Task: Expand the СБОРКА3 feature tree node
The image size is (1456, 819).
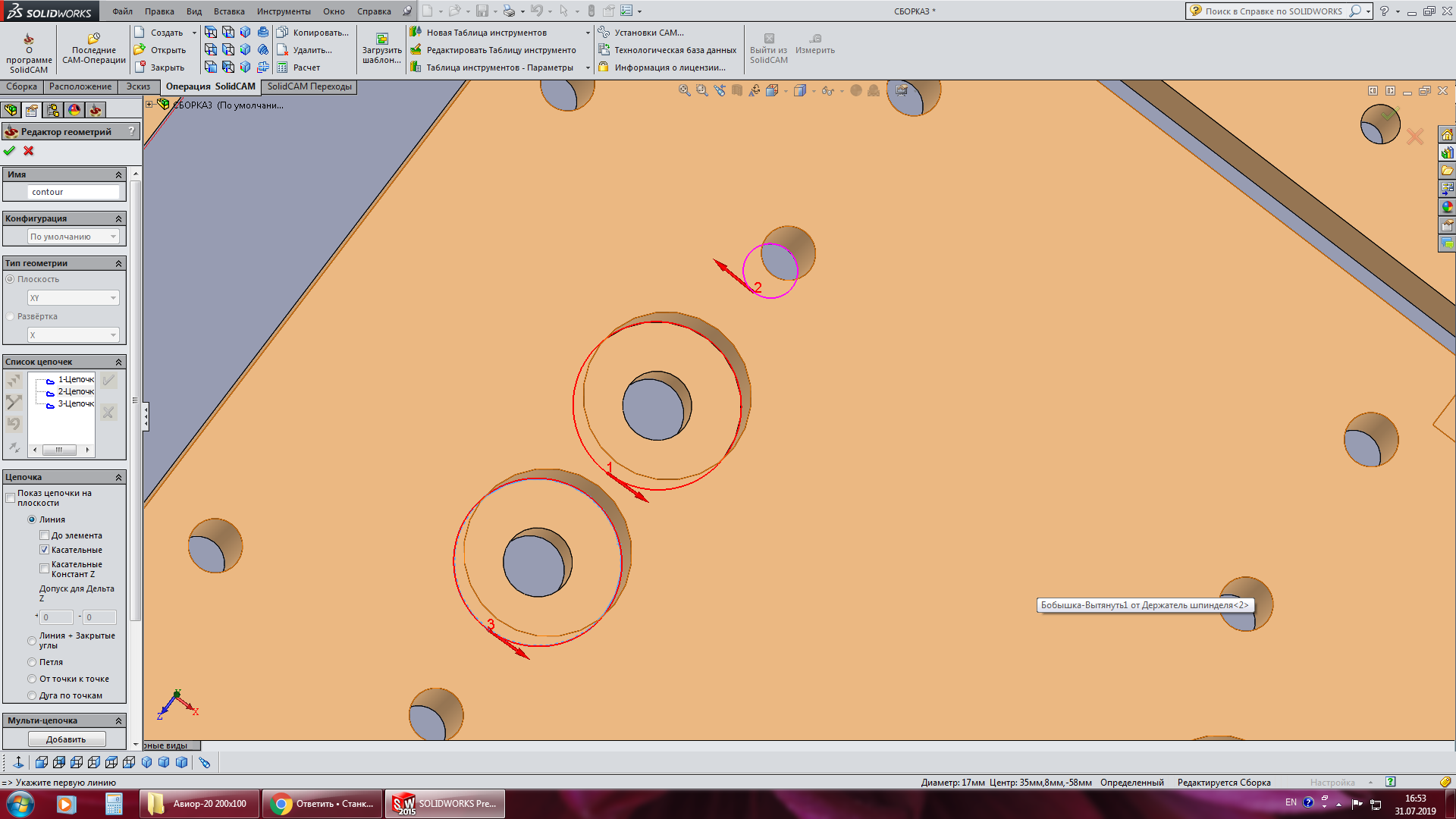Action: [x=149, y=105]
